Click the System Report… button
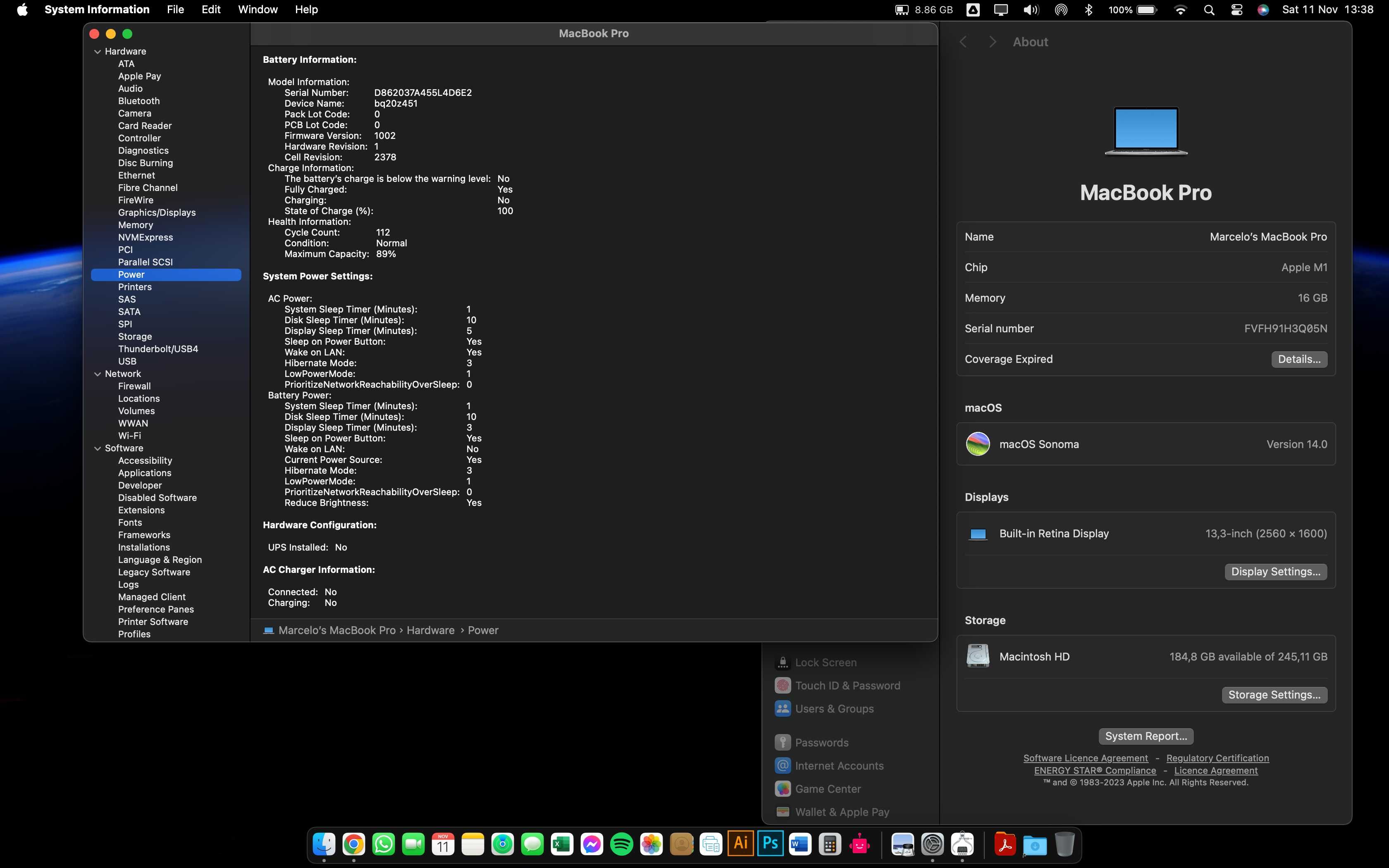Viewport: 1389px width, 868px height. [1146, 736]
